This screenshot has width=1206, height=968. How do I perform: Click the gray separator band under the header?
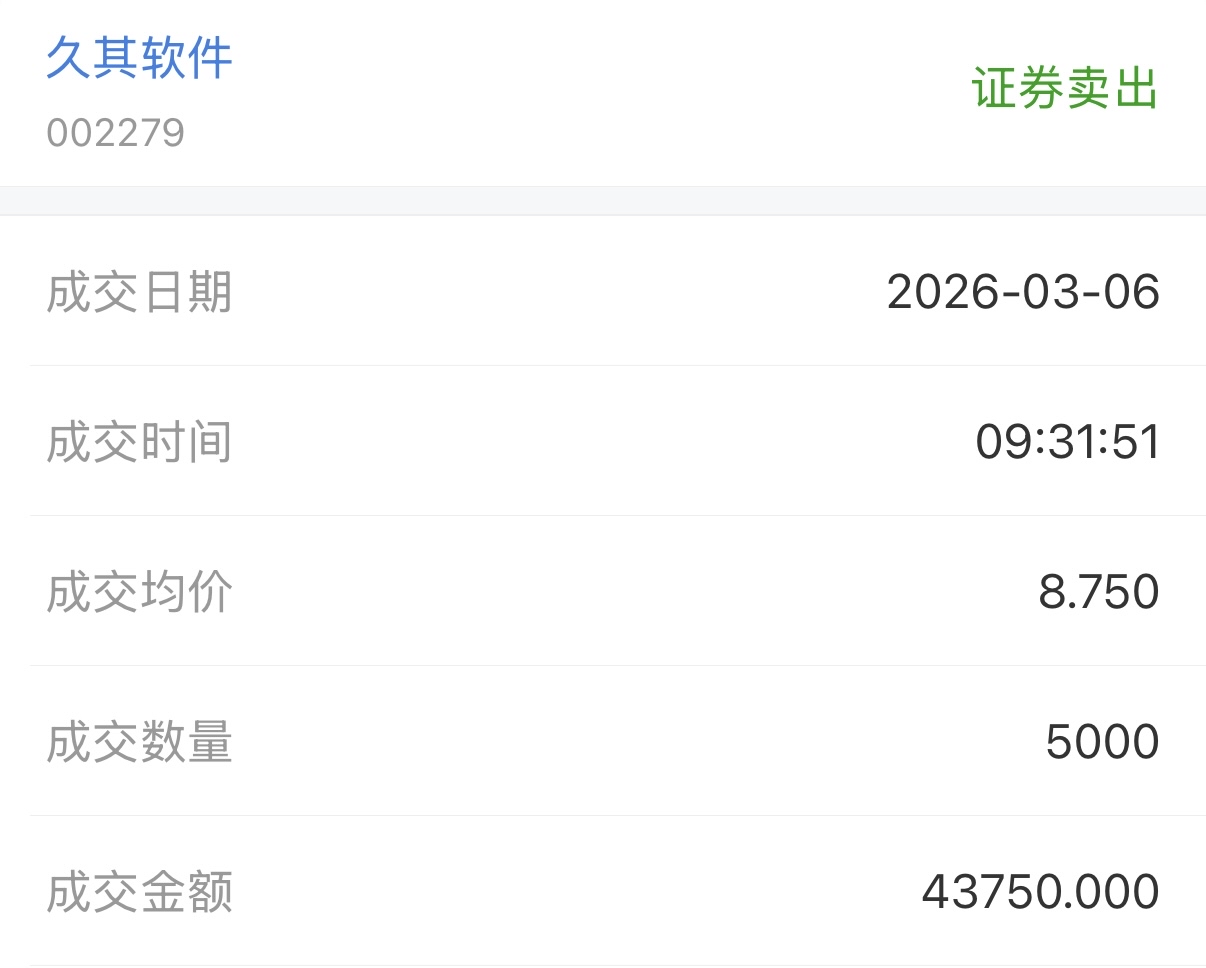[x=603, y=200]
